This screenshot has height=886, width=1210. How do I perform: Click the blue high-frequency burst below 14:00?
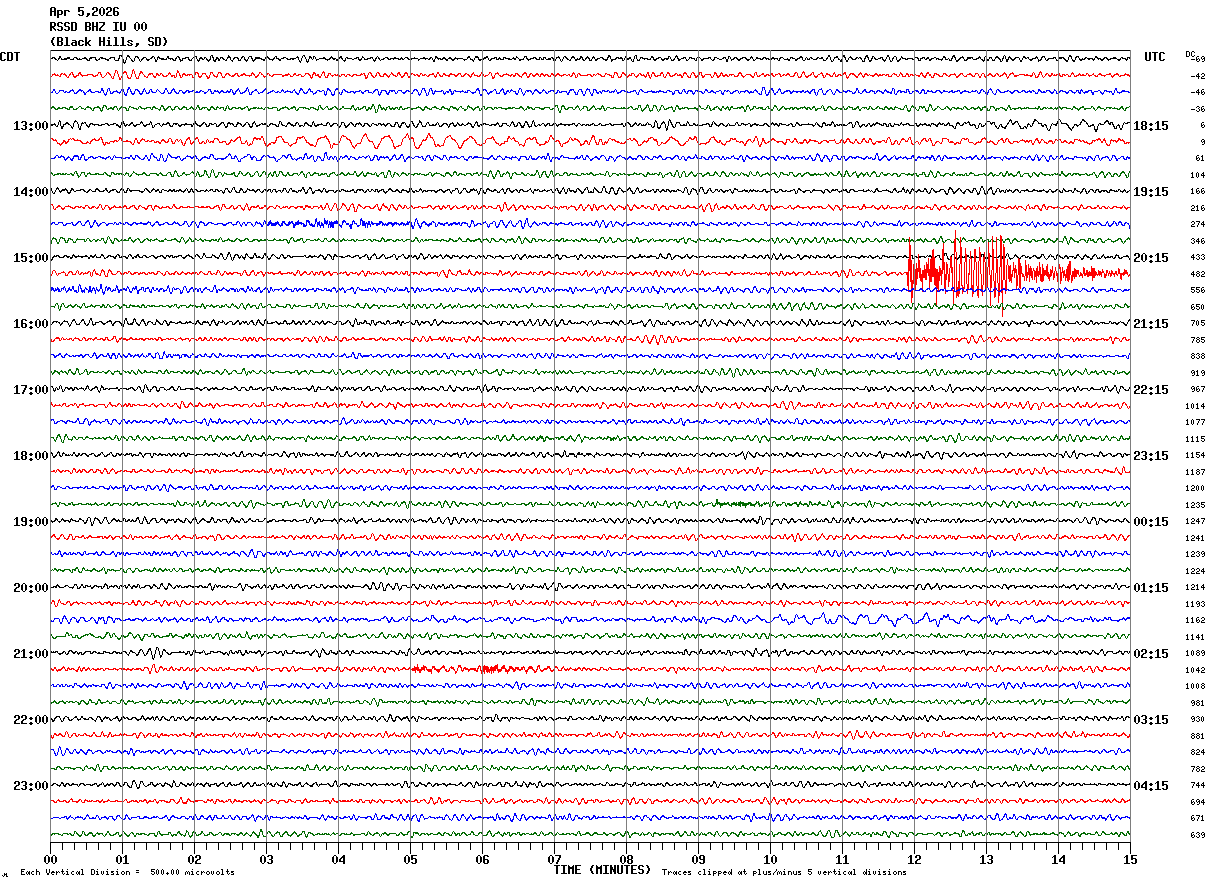(340, 223)
